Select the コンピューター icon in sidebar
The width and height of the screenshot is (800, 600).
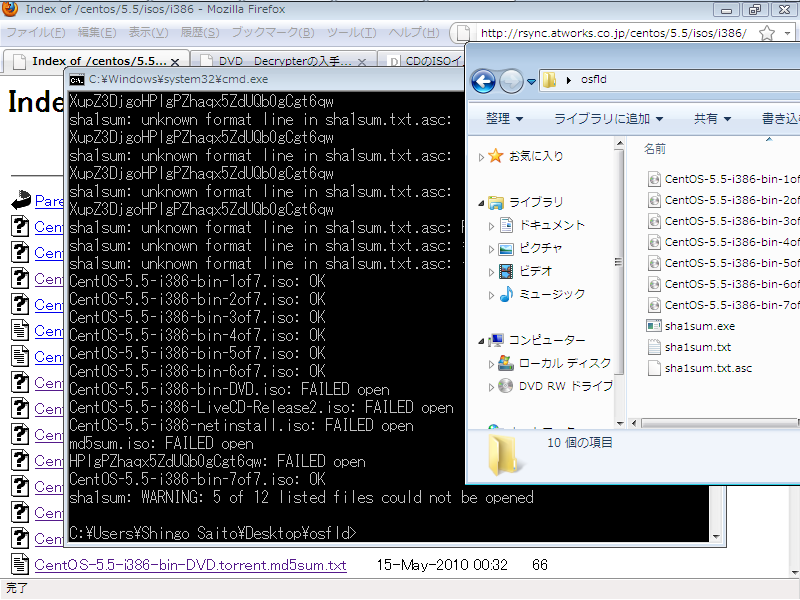pos(496,340)
